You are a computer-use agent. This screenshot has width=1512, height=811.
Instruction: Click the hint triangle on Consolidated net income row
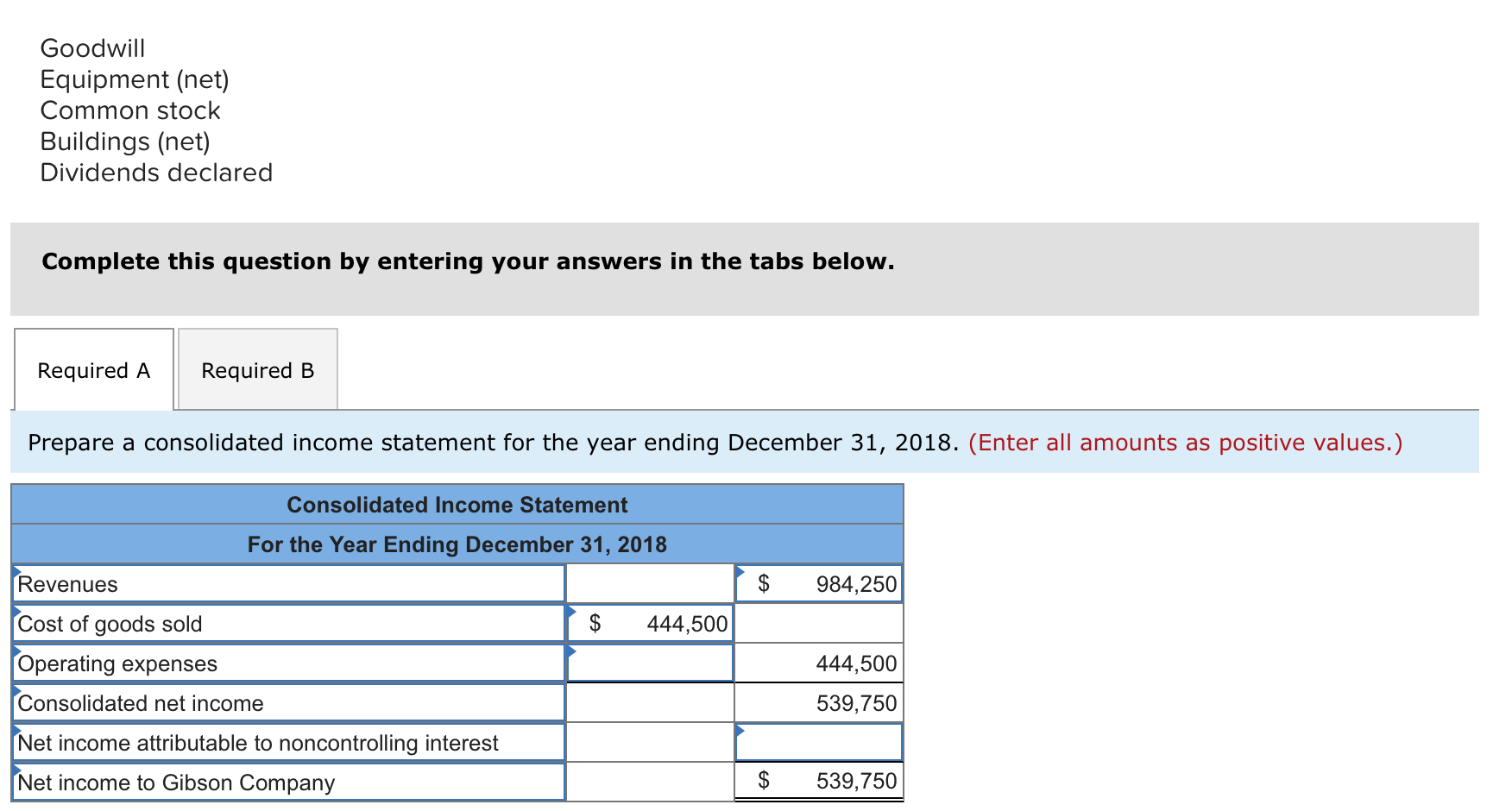16,690
